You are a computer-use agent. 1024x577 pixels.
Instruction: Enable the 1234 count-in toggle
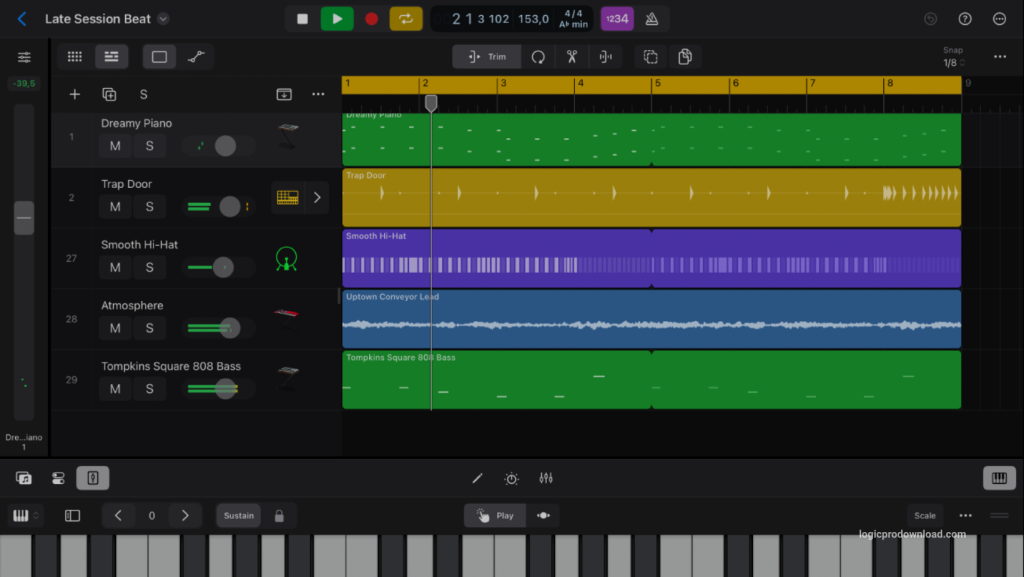coord(617,18)
